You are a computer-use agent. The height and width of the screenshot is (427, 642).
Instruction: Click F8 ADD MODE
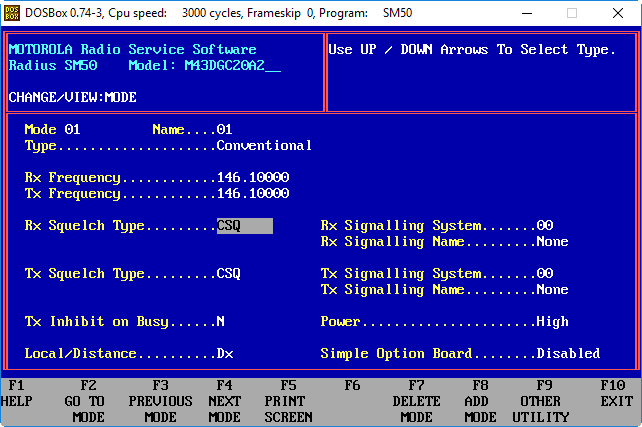tap(480, 400)
